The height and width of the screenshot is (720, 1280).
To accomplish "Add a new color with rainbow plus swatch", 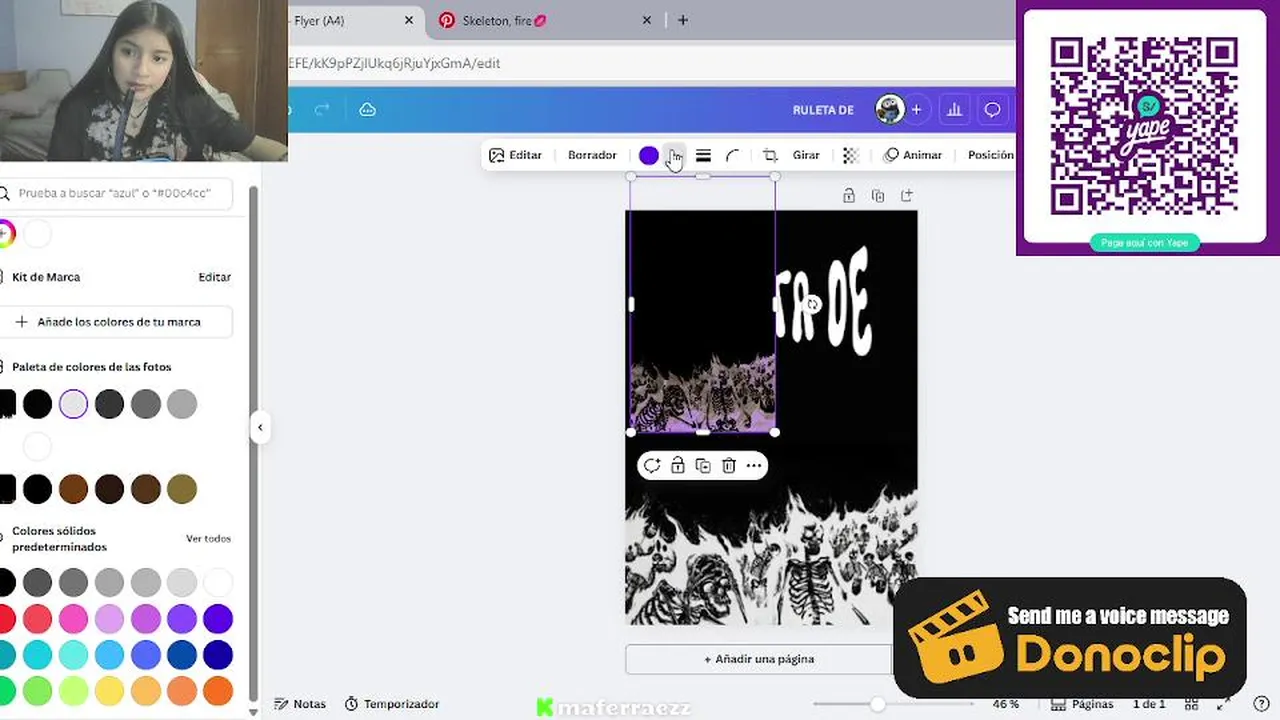I will (x=6, y=234).
